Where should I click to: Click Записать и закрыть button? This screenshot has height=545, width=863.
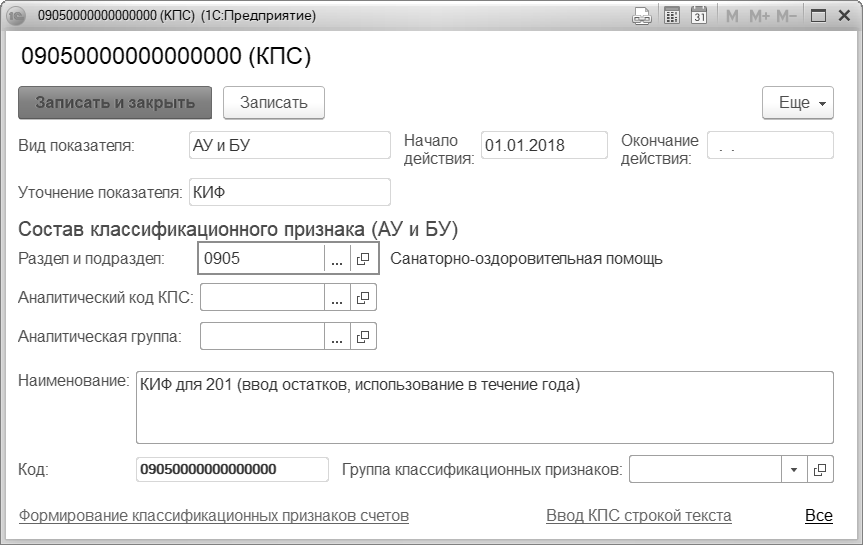point(115,103)
